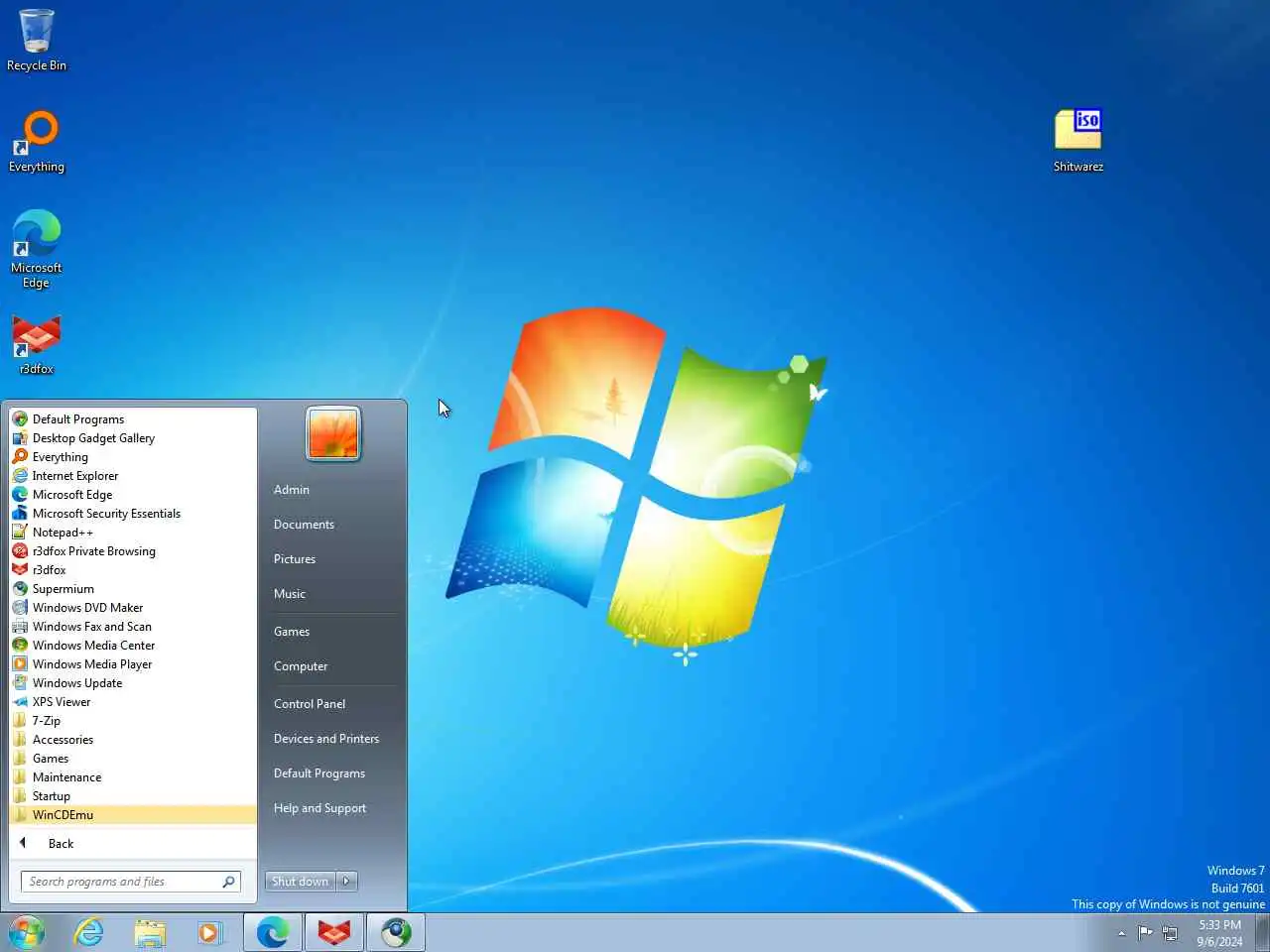This screenshot has width=1270, height=952.
Task: Open Windows DVD Maker
Action: pyautogui.click(x=133, y=608)
